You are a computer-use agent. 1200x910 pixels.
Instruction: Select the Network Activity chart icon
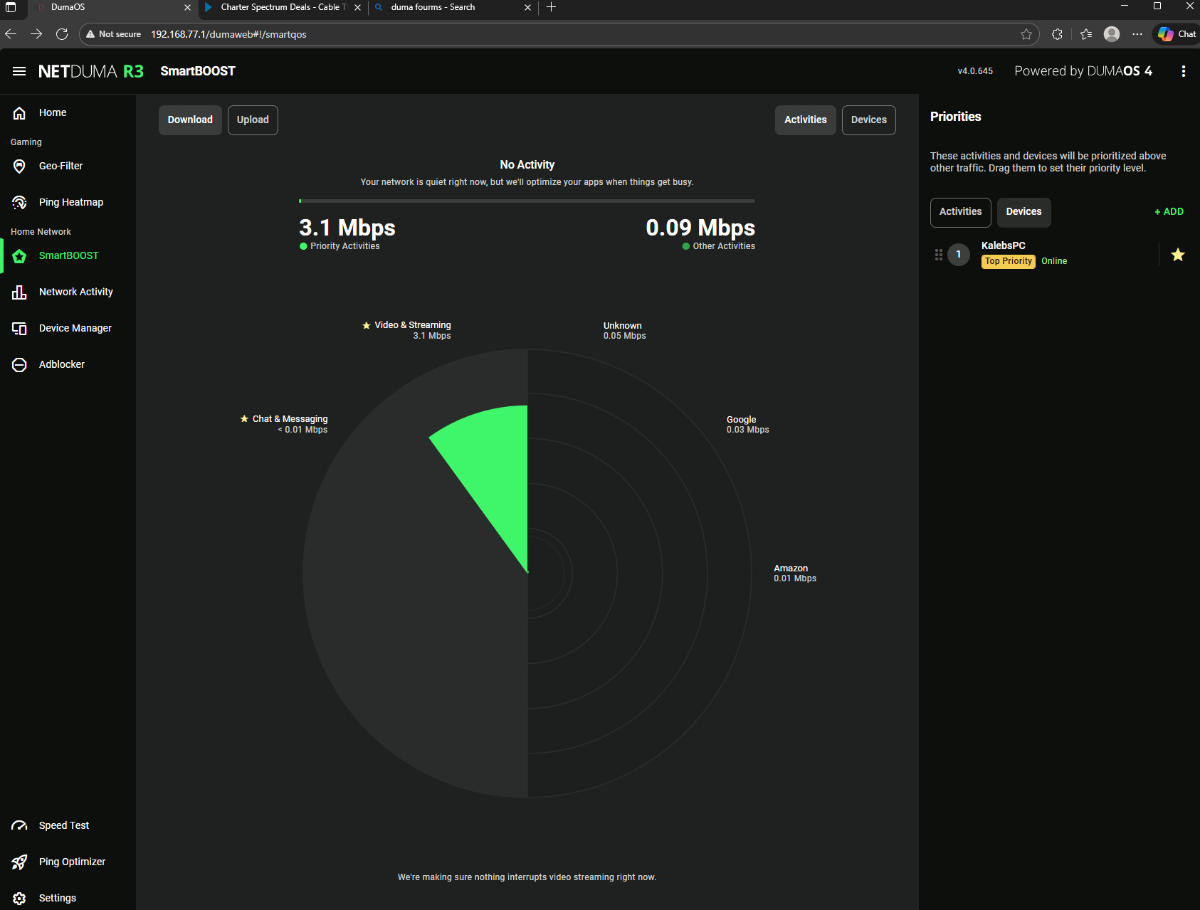click(19, 292)
